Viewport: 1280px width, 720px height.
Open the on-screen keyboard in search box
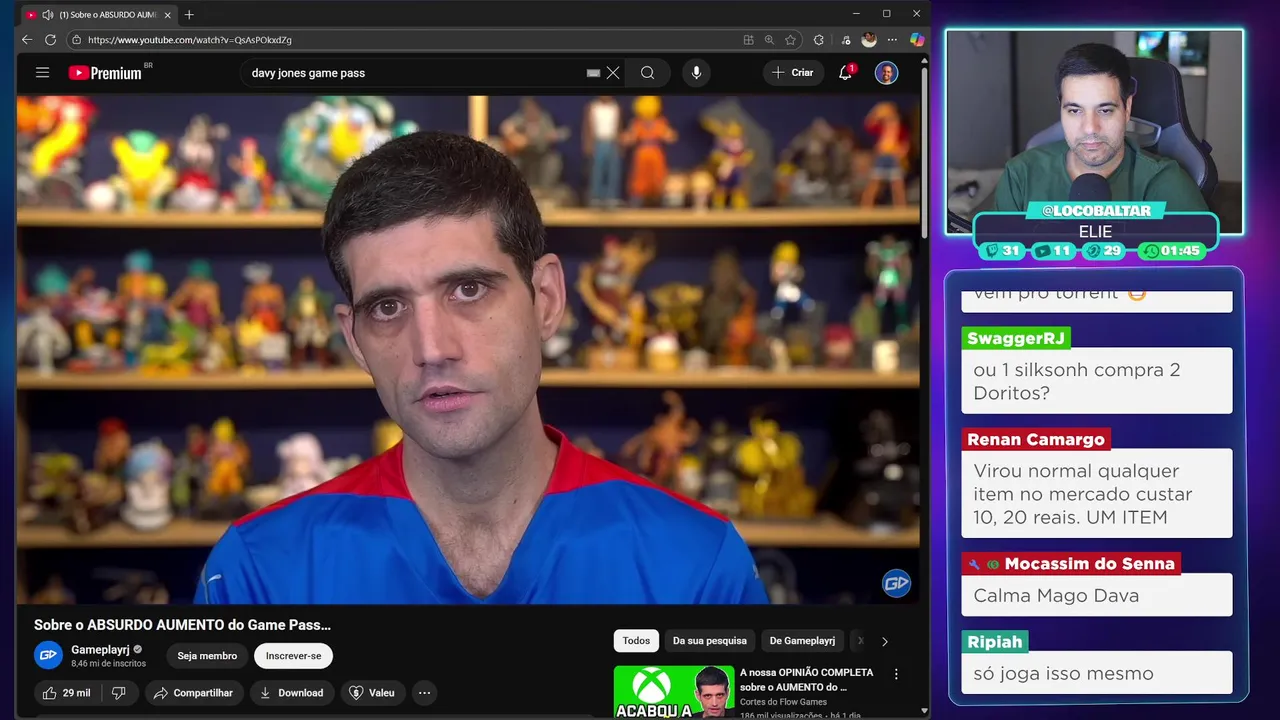[593, 73]
